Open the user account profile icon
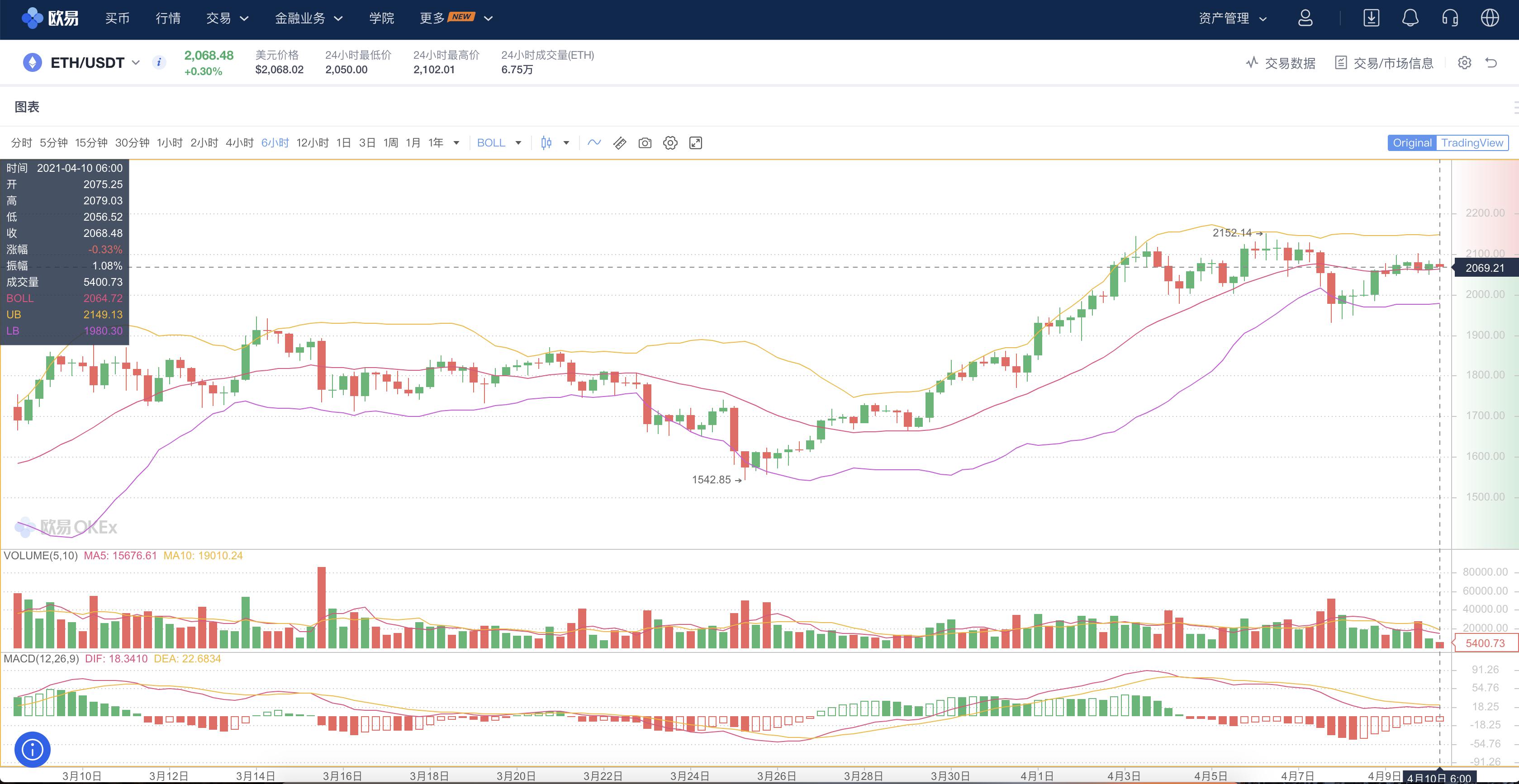The image size is (1519, 784). point(1305,18)
